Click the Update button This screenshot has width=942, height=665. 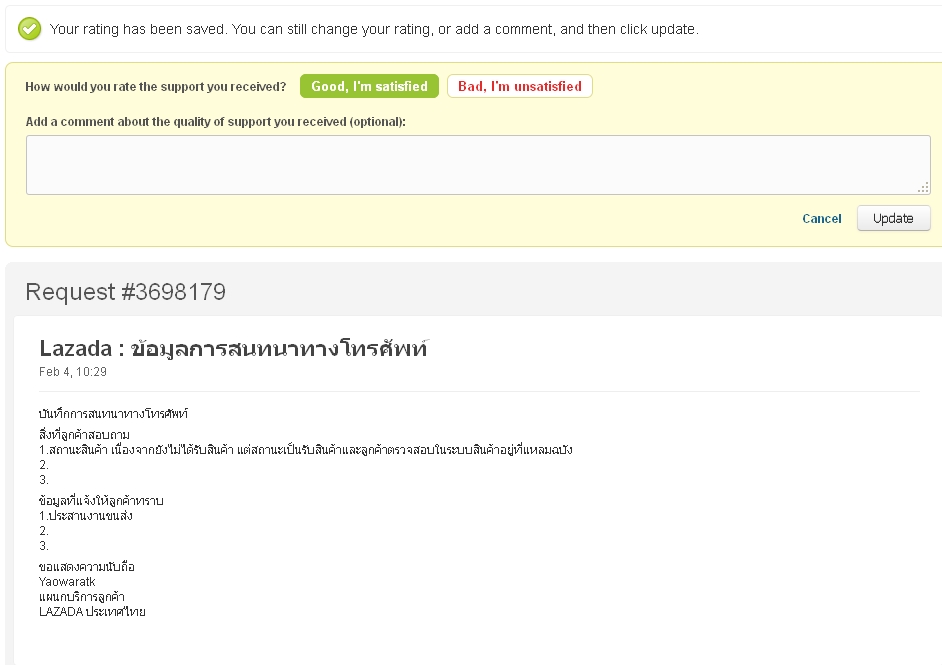coord(893,218)
